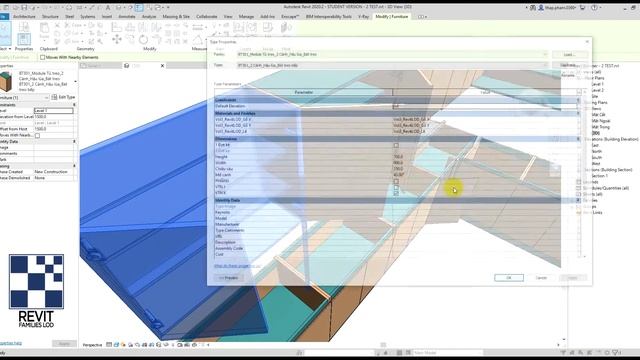The image size is (640, 360).
Task: Select the Manufacturer parameter row
Action: (x=396, y=224)
